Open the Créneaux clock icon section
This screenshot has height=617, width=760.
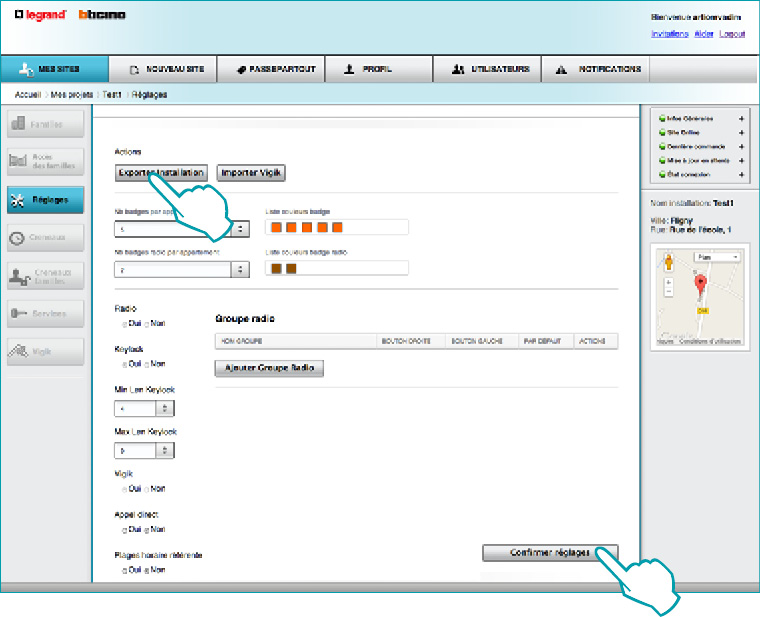(45, 237)
